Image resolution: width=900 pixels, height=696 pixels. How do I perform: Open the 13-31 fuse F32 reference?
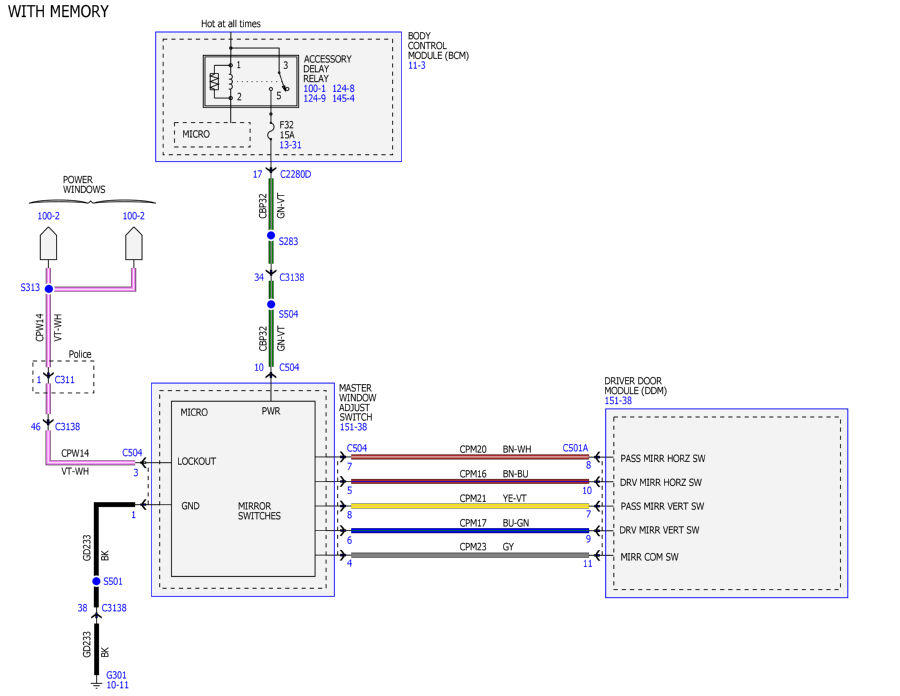point(290,145)
